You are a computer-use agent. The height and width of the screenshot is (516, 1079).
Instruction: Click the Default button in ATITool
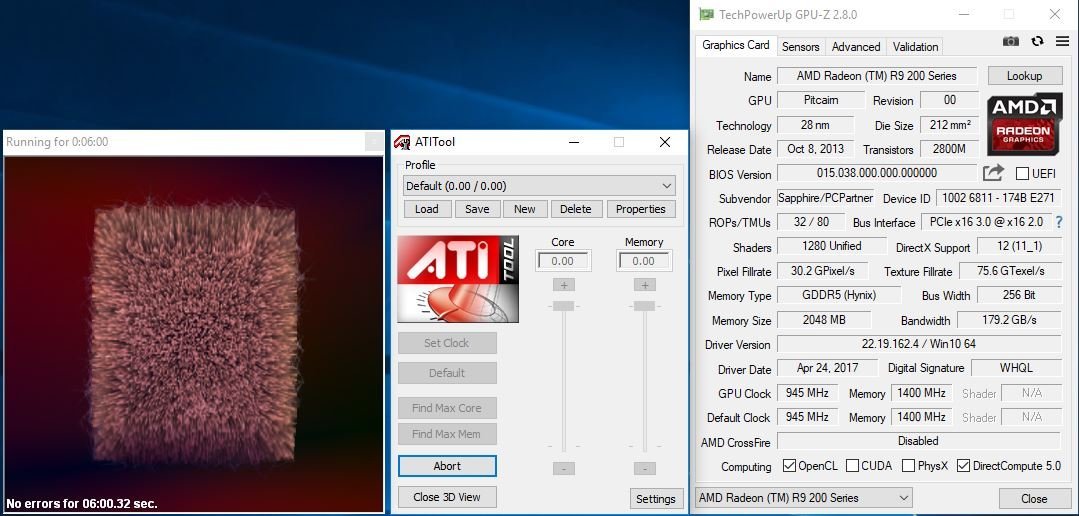click(x=447, y=373)
